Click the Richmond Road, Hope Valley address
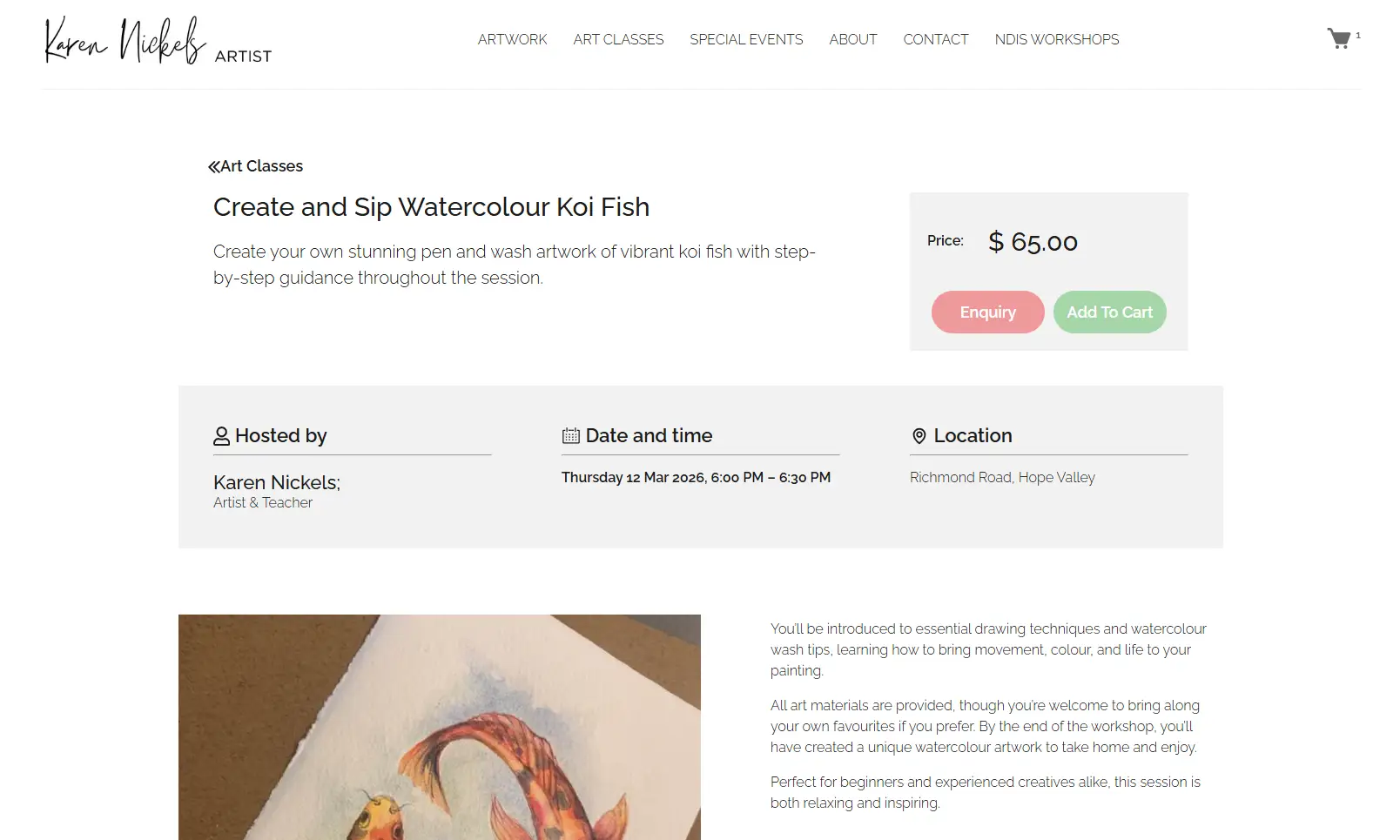The height and width of the screenshot is (840, 1400). [1002, 477]
